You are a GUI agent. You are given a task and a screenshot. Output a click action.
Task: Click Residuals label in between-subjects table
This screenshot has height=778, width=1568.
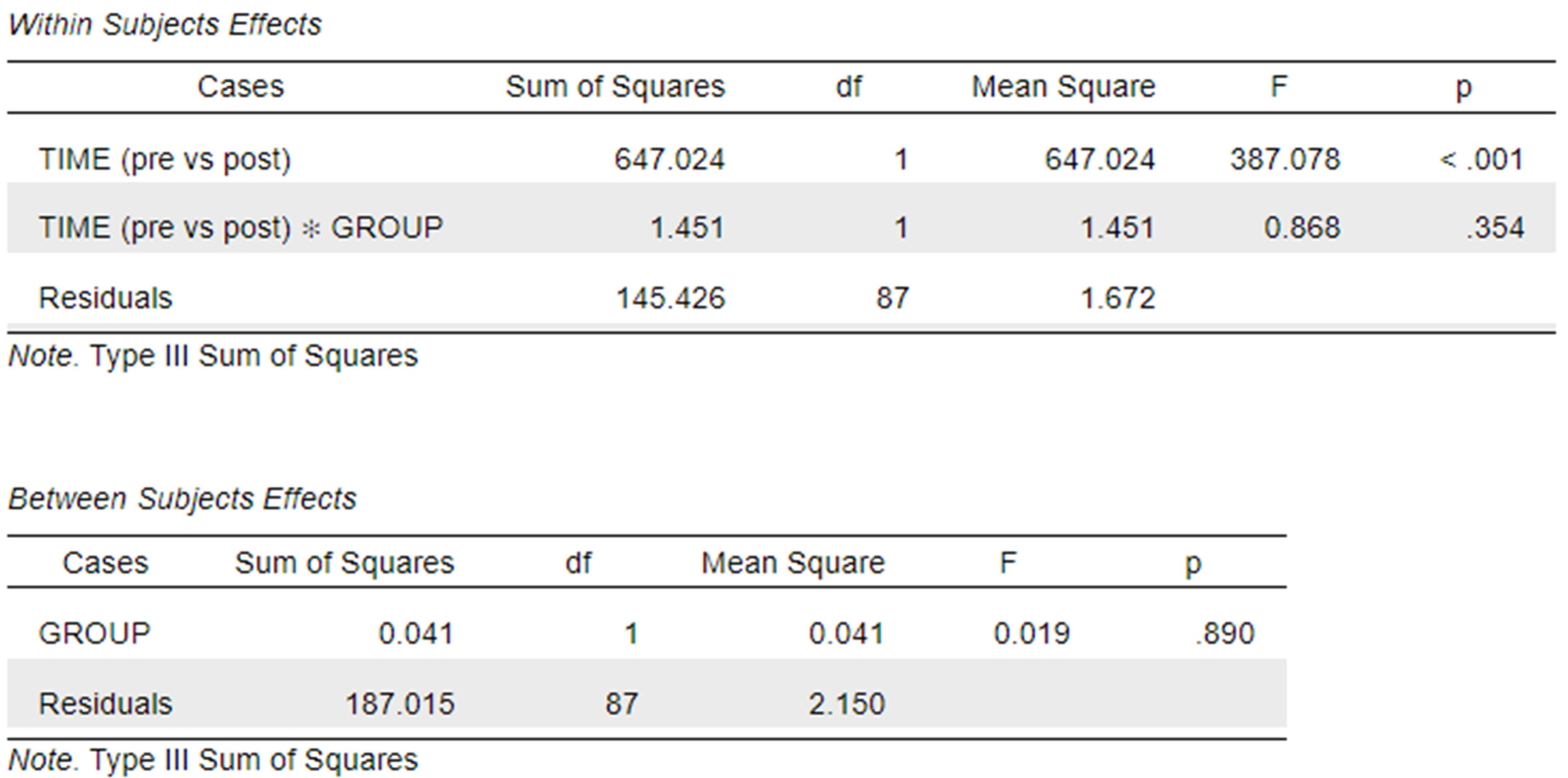(x=105, y=704)
